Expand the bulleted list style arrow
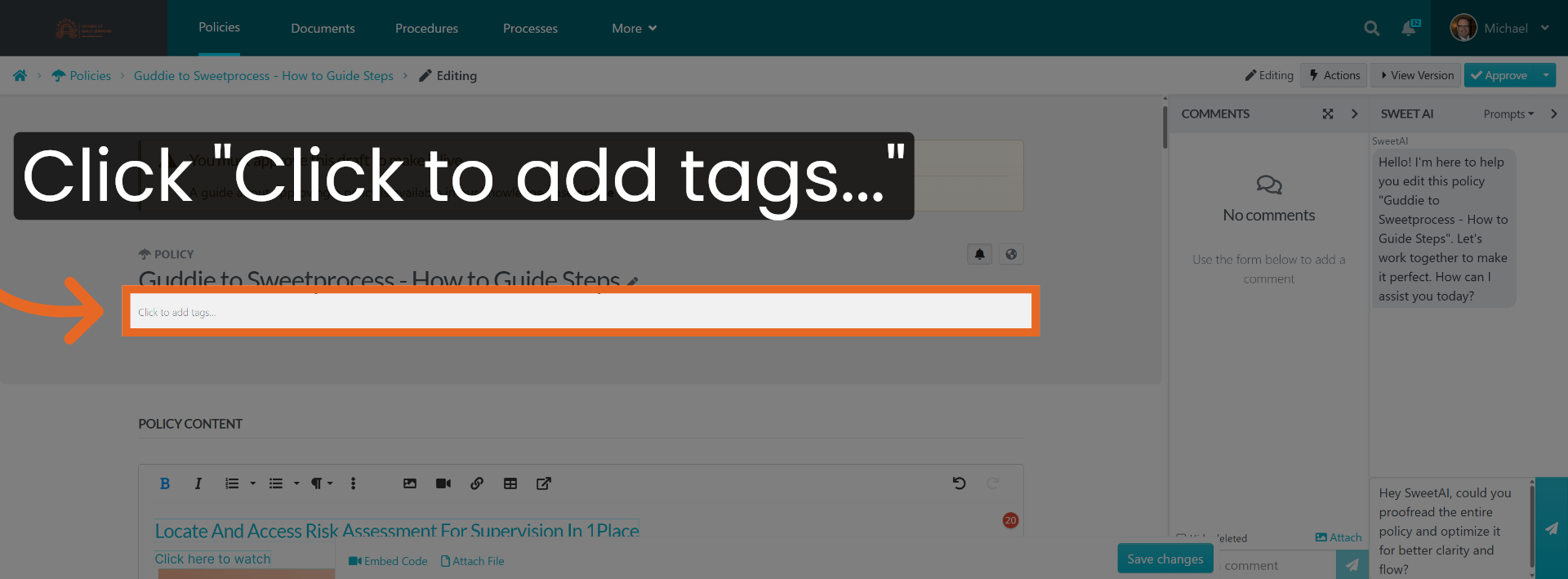Viewport: 1568px width, 579px height. point(296,483)
